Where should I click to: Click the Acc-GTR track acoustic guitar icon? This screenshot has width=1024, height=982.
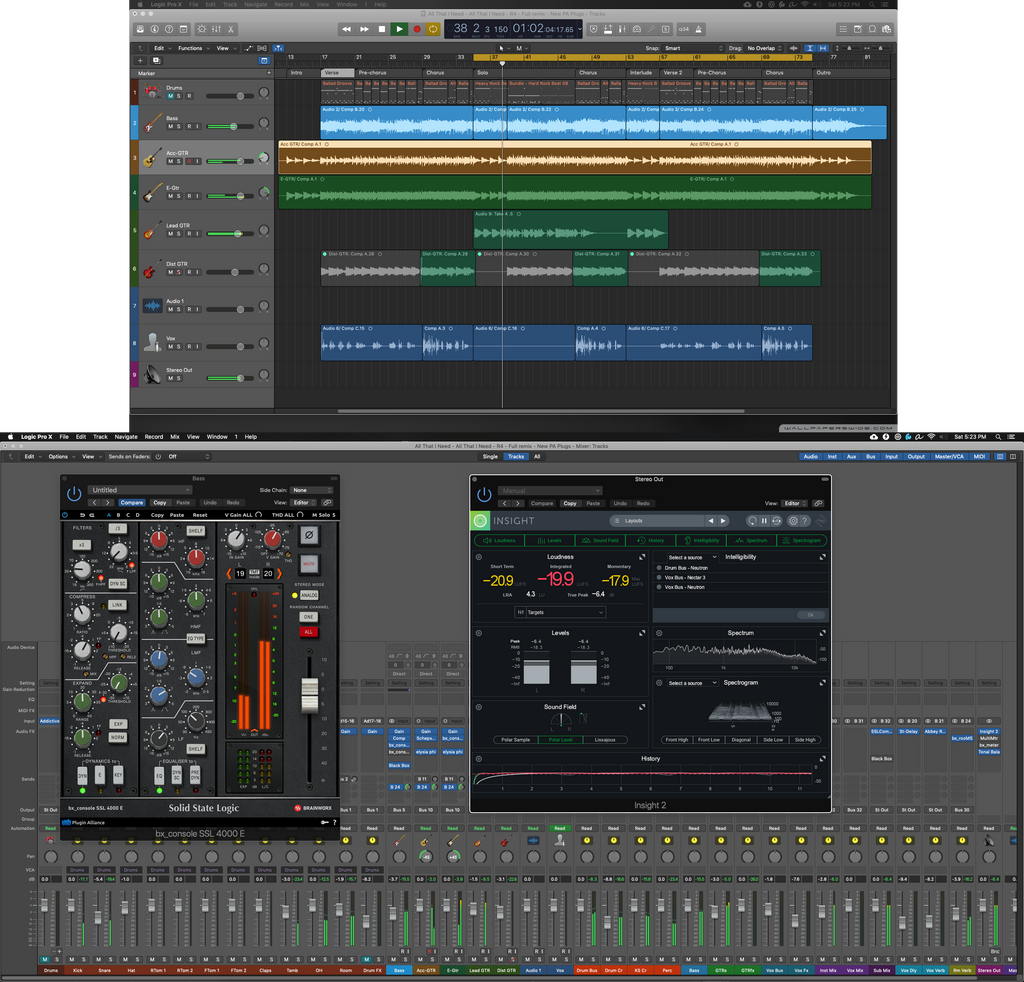pyautogui.click(x=152, y=157)
